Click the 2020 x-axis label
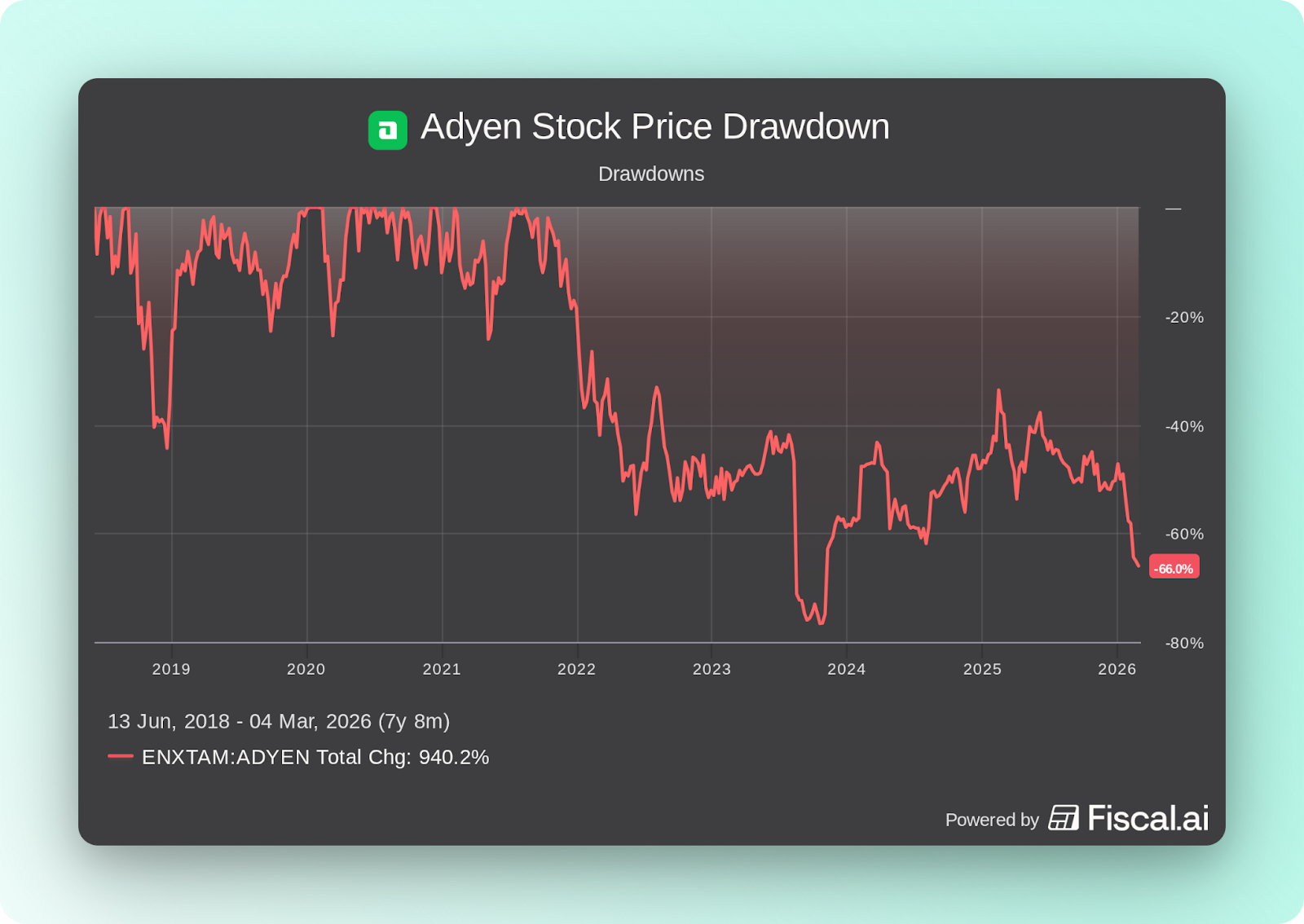 (306, 669)
